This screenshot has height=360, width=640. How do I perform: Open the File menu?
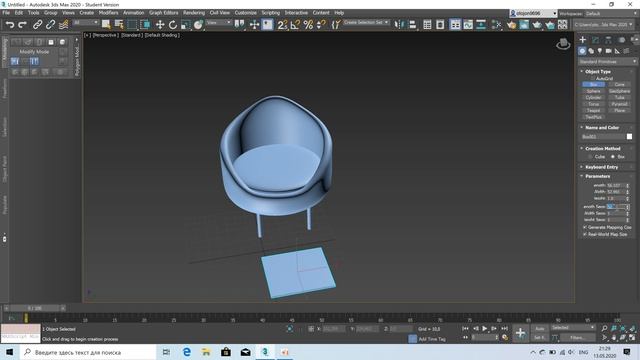pyautogui.click(x=6, y=13)
